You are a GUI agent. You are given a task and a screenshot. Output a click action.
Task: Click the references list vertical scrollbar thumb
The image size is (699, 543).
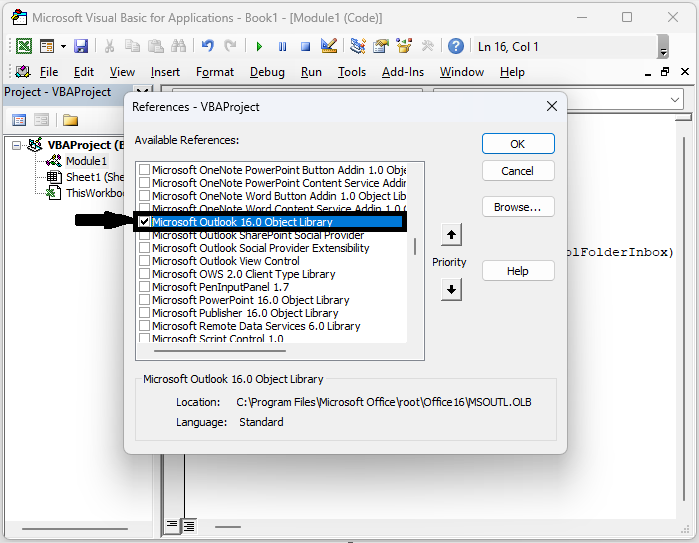point(415,247)
